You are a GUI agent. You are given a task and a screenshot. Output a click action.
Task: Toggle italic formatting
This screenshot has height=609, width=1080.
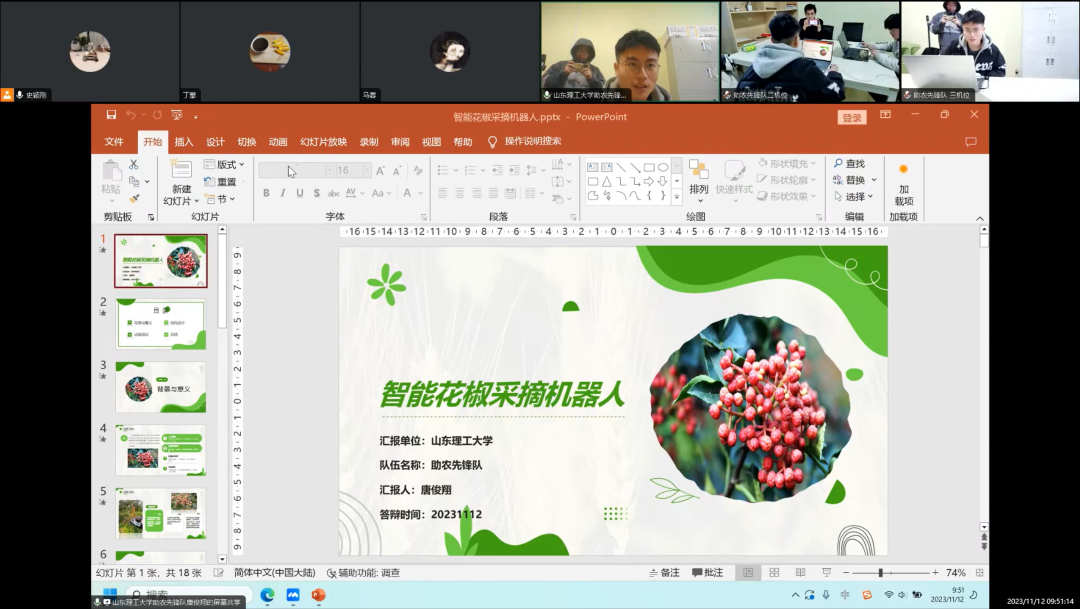coord(283,192)
